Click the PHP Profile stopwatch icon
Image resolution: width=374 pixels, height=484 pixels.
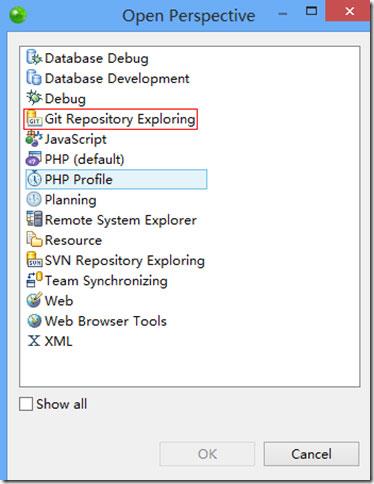click(34, 179)
